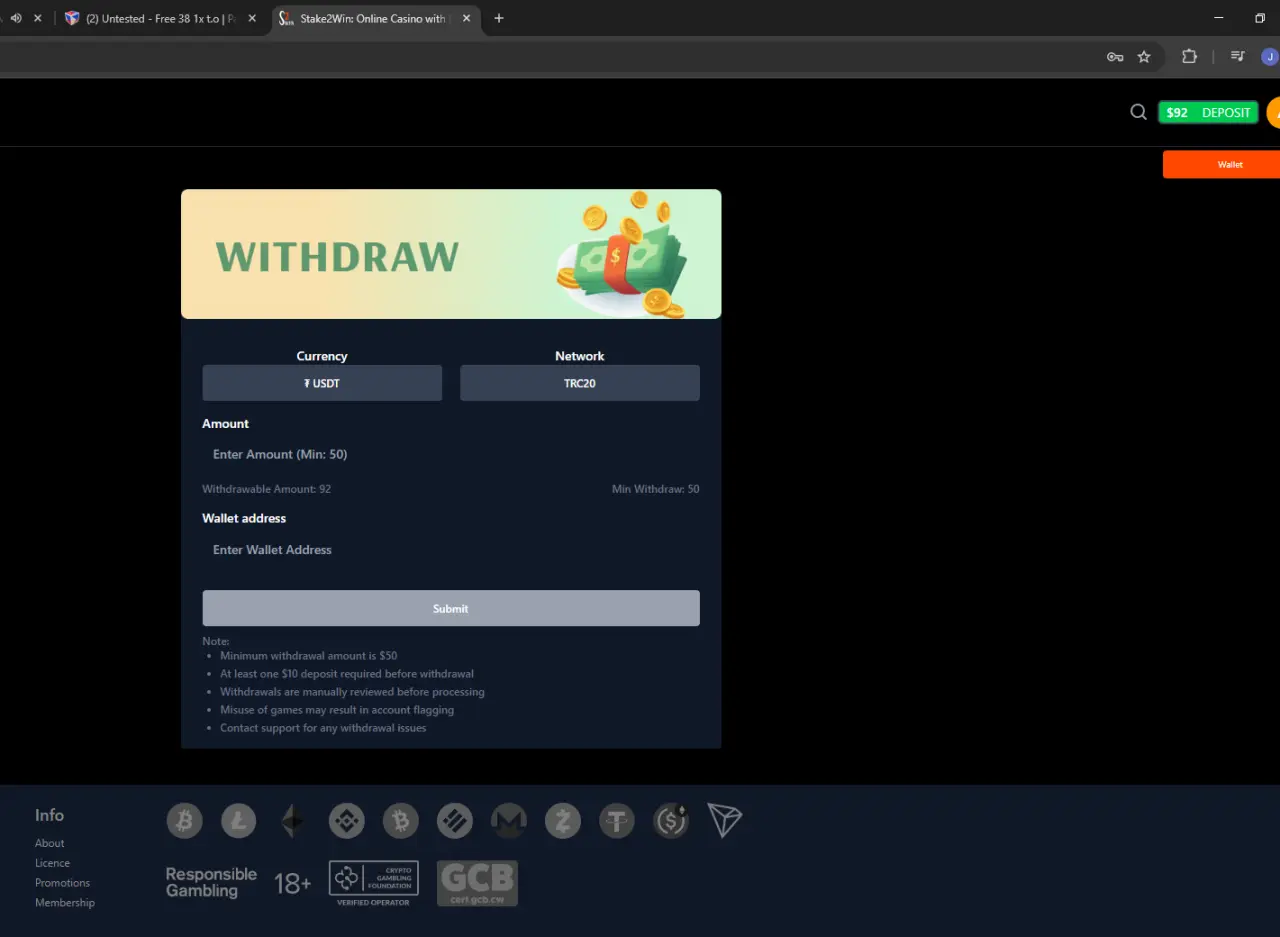Click the "At least one $10 deposit required" note
Screen dimensions: 1280x937
coord(347,674)
